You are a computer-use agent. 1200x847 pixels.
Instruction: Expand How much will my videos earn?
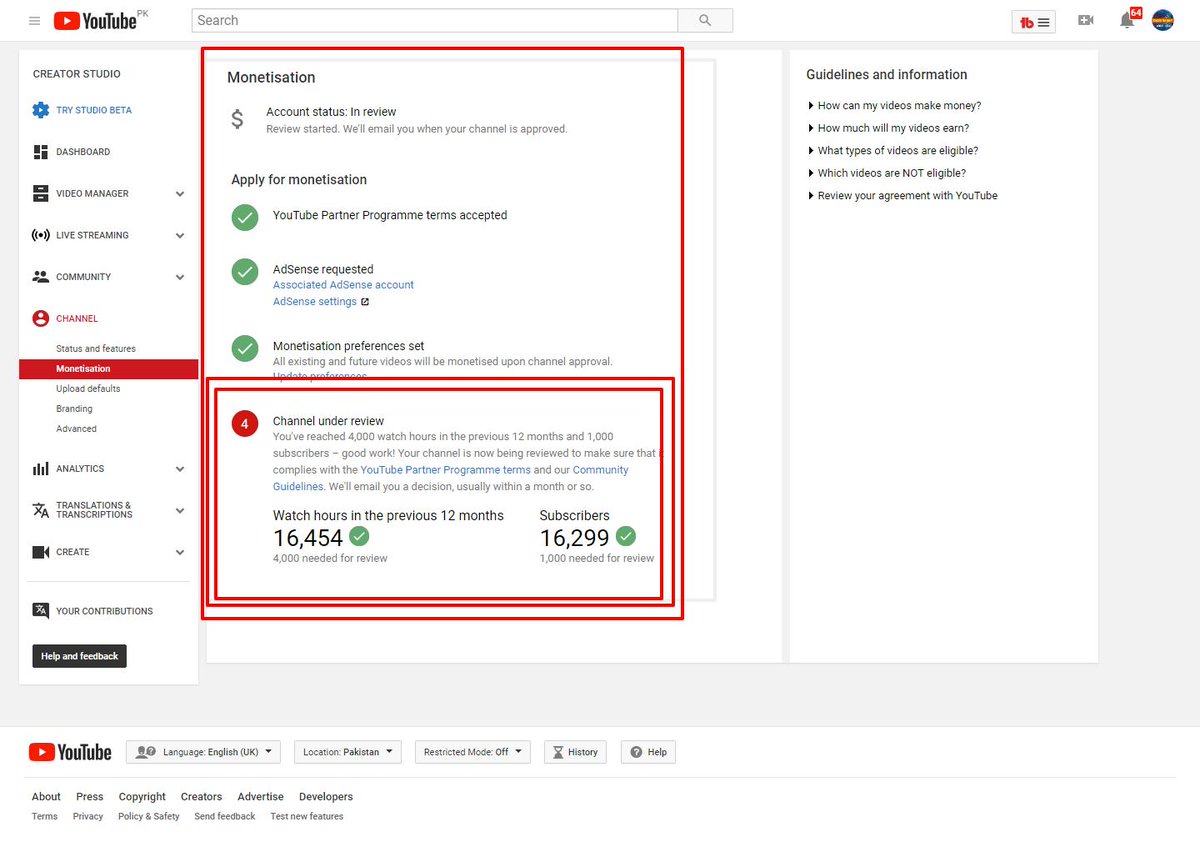tap(888, 128)
